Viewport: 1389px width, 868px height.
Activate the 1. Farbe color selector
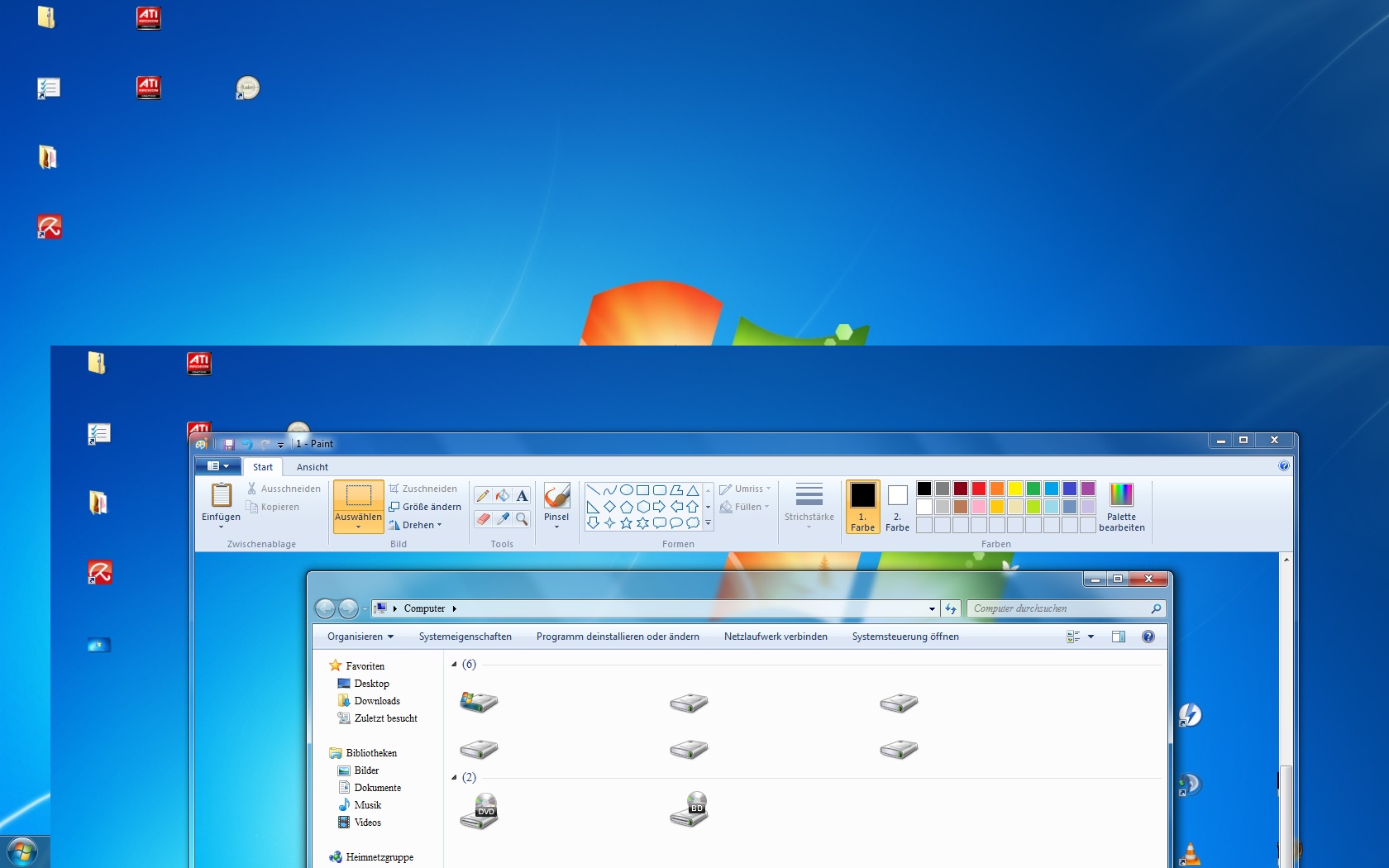point(862,506)
